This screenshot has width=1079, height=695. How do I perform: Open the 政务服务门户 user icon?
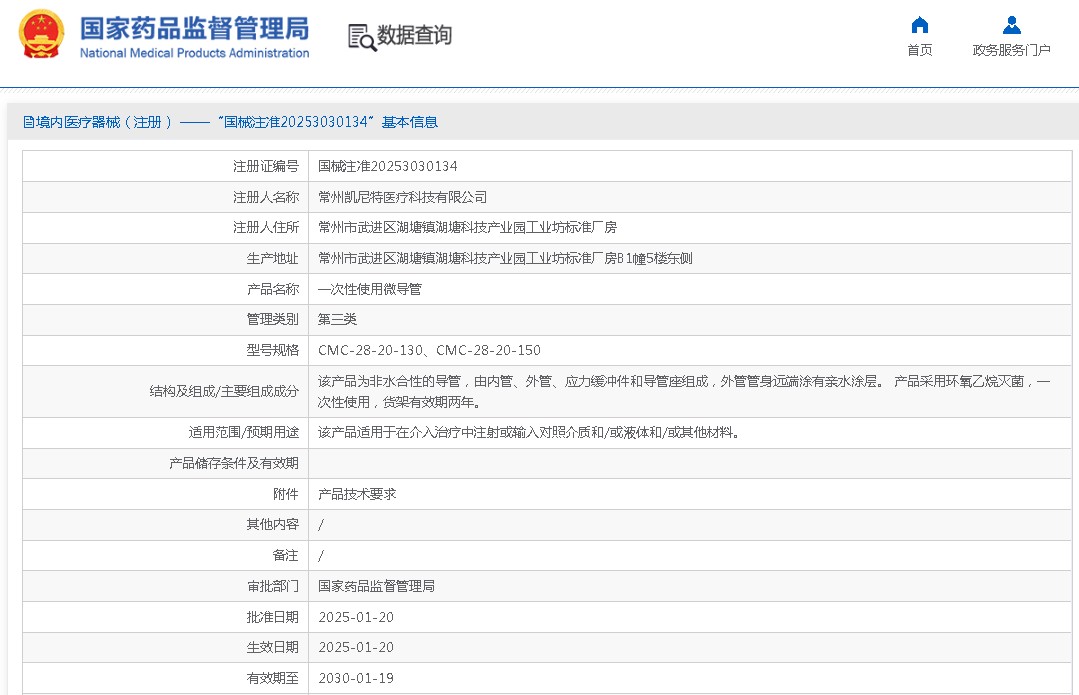pyautogui.click(x=1012, y=25)
